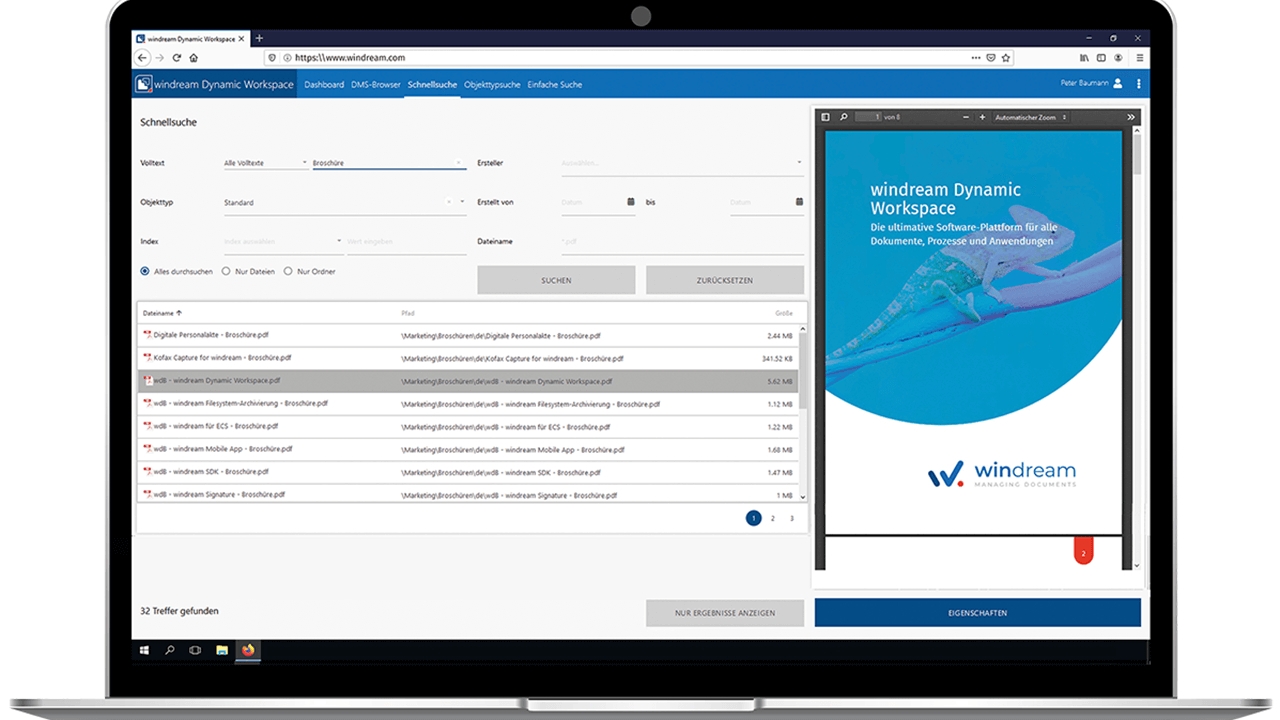Screen dimensions: 1280x720
Task: Click the Firefox taskbar icon
Action: tap(248, 650)
